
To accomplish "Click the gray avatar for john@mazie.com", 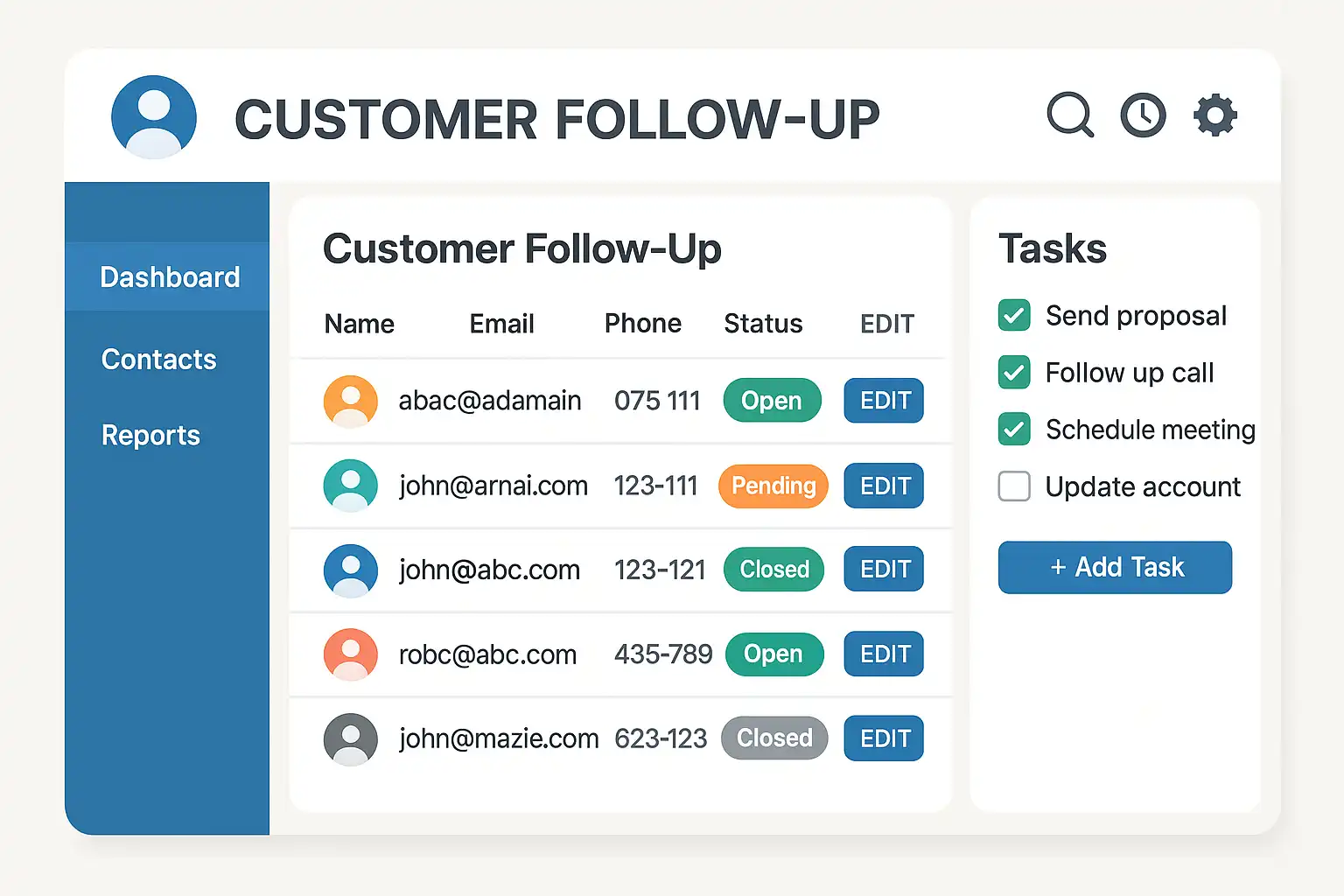I will click(350, 738).
